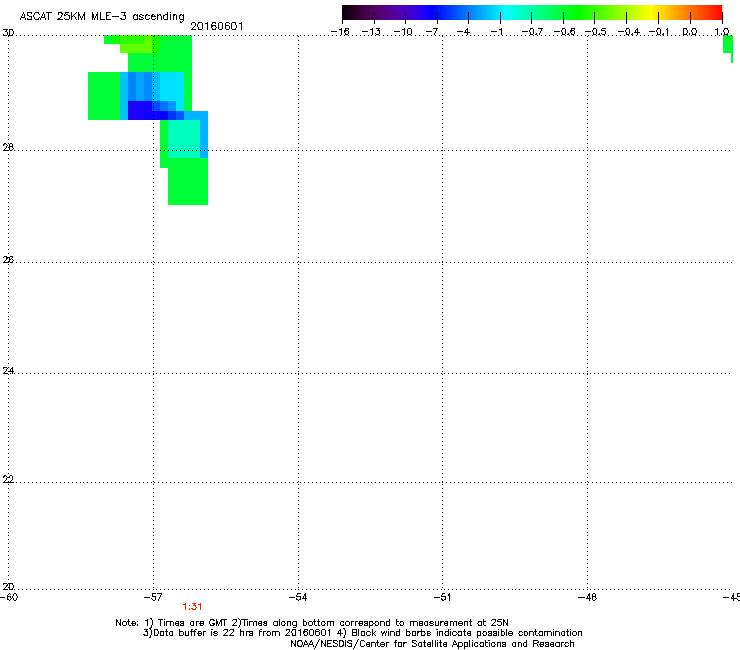Click the latitude label 22
This screenshot has height=650, width=740.
[x=8, y=479]
